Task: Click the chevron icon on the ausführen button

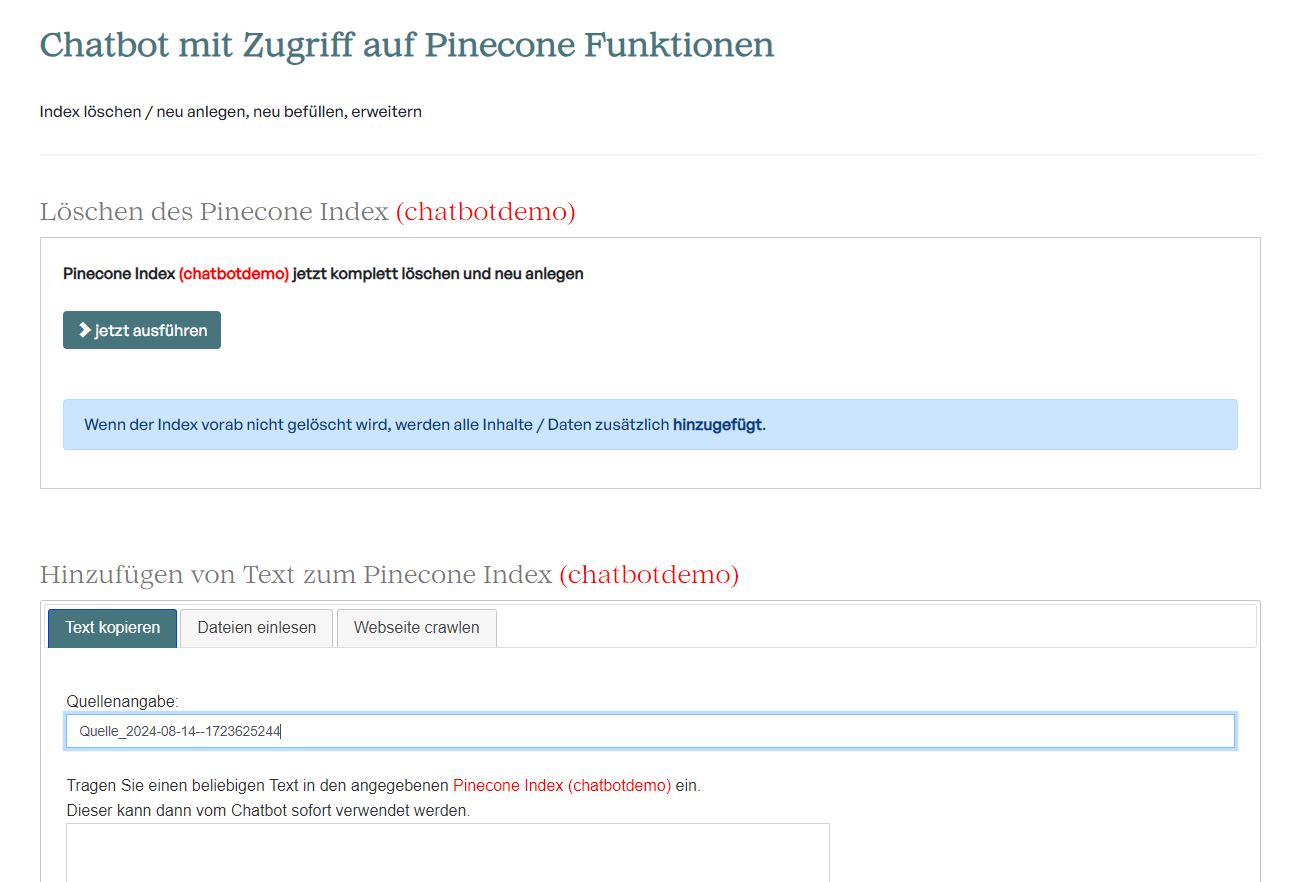Action: 85,330
